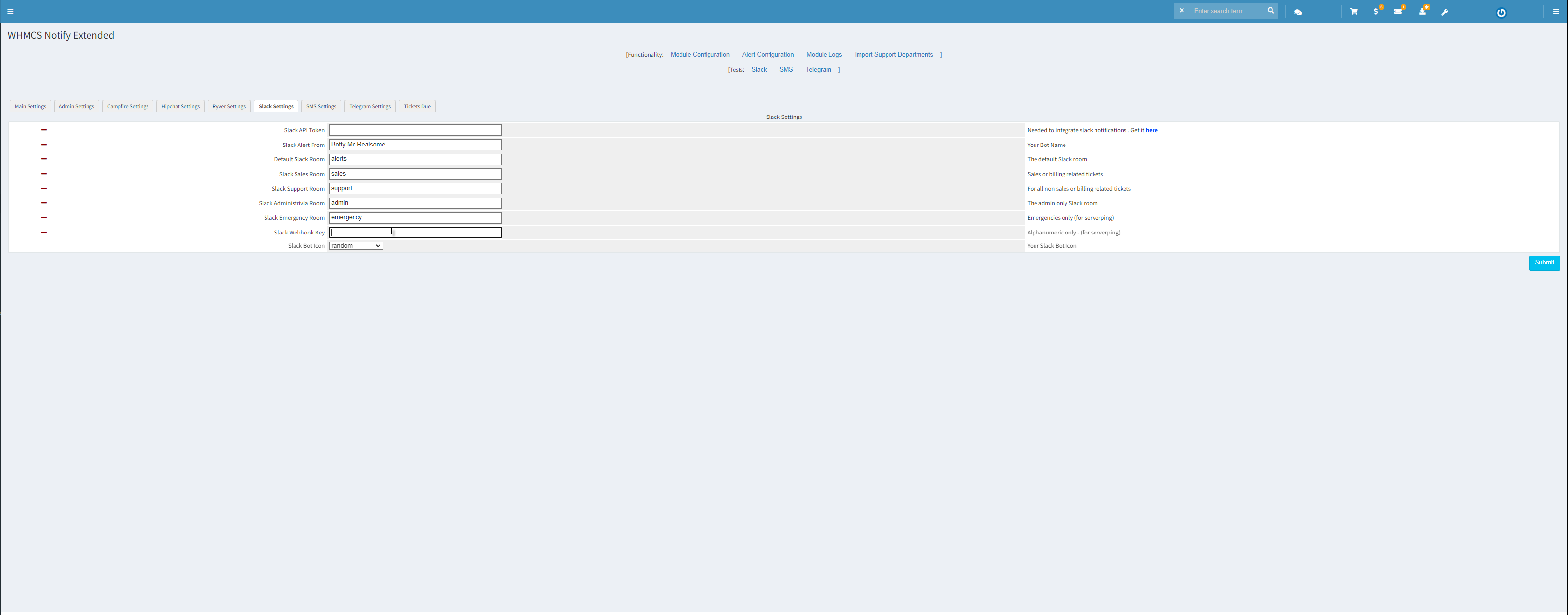This screenshot has width=1568, height=615.
Task: Switch to Main Settings tab
Action: [x=30, y=107]
